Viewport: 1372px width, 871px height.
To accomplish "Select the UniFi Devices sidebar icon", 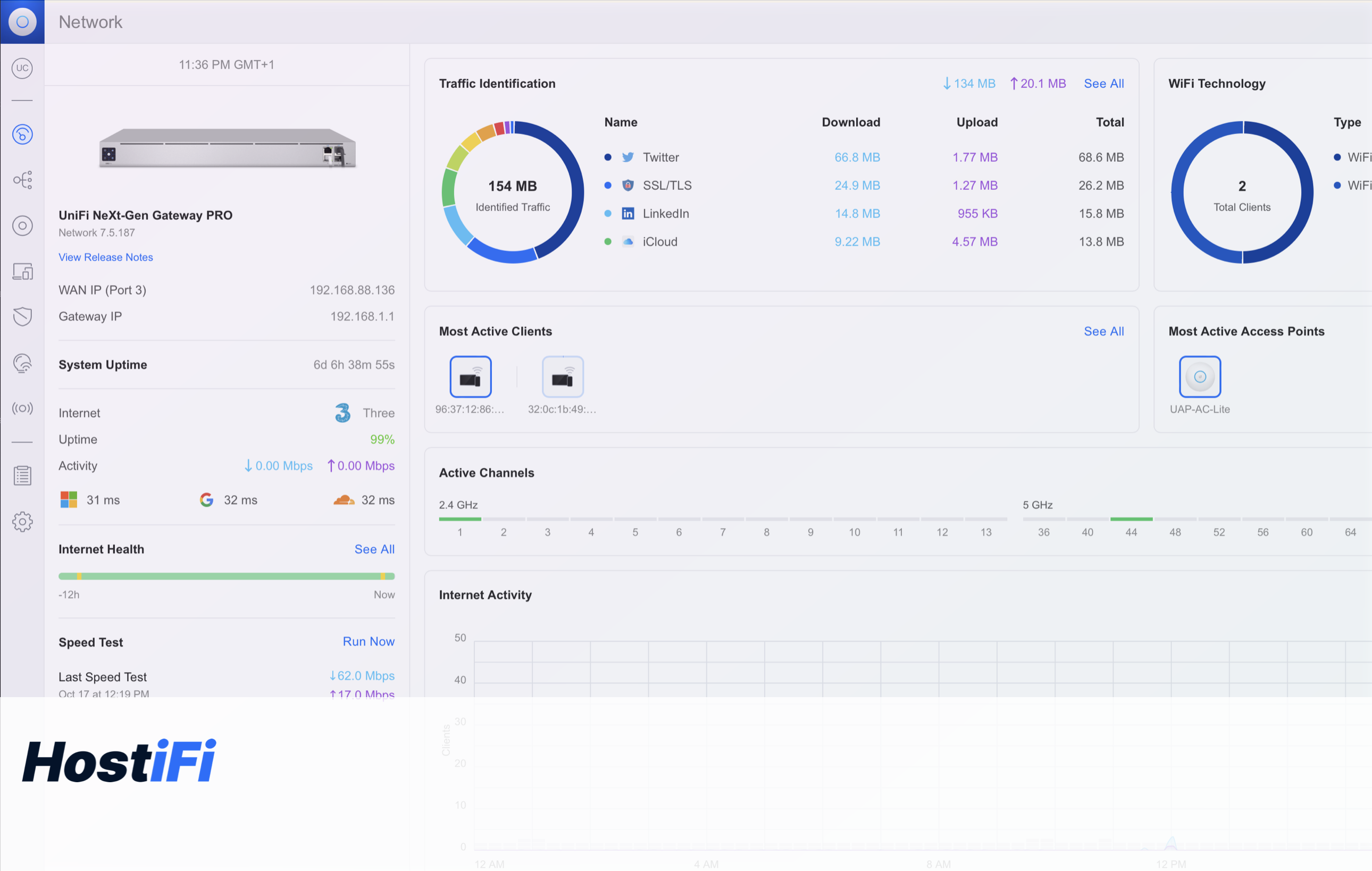I will 22,225.
